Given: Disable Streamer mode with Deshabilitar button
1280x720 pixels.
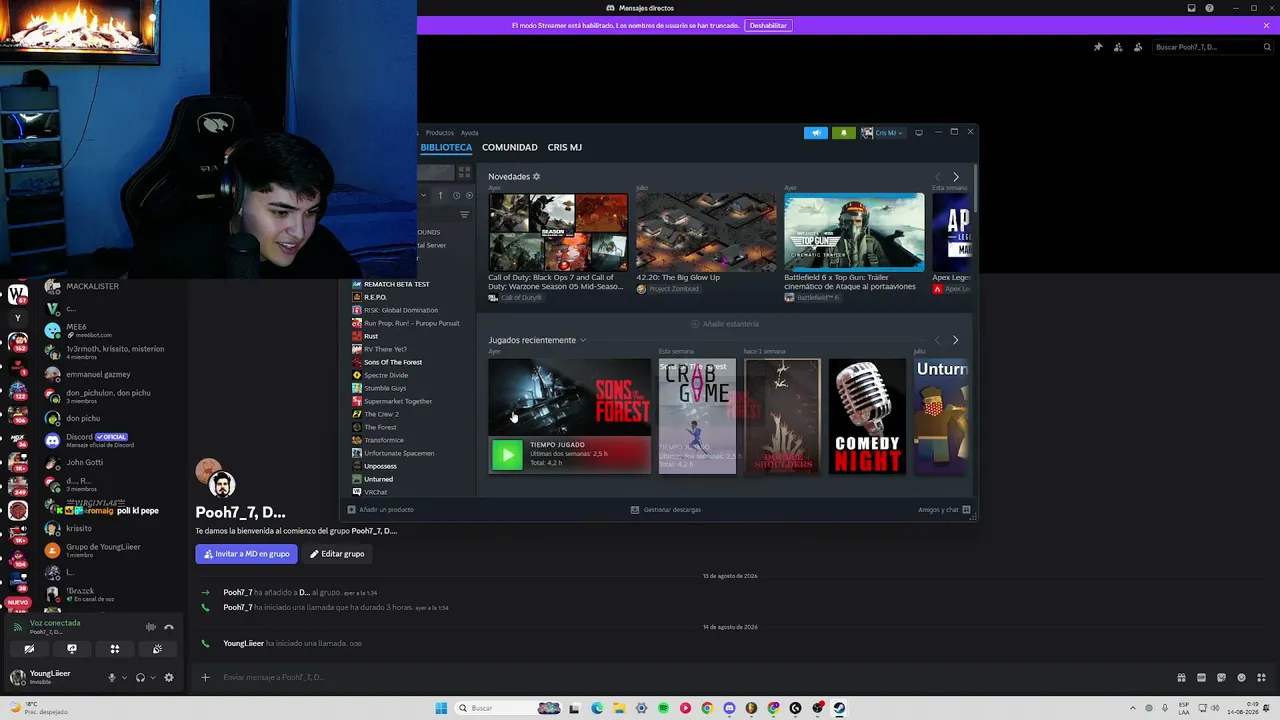Looking at the screenshot, I should tap(768, 25).
